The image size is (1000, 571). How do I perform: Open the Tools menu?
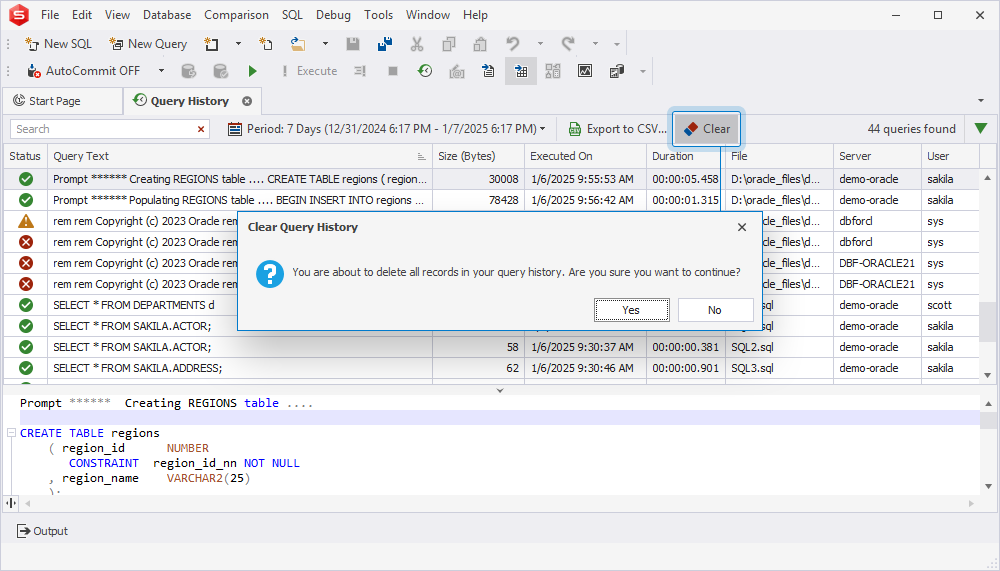[x=379, y=15]
